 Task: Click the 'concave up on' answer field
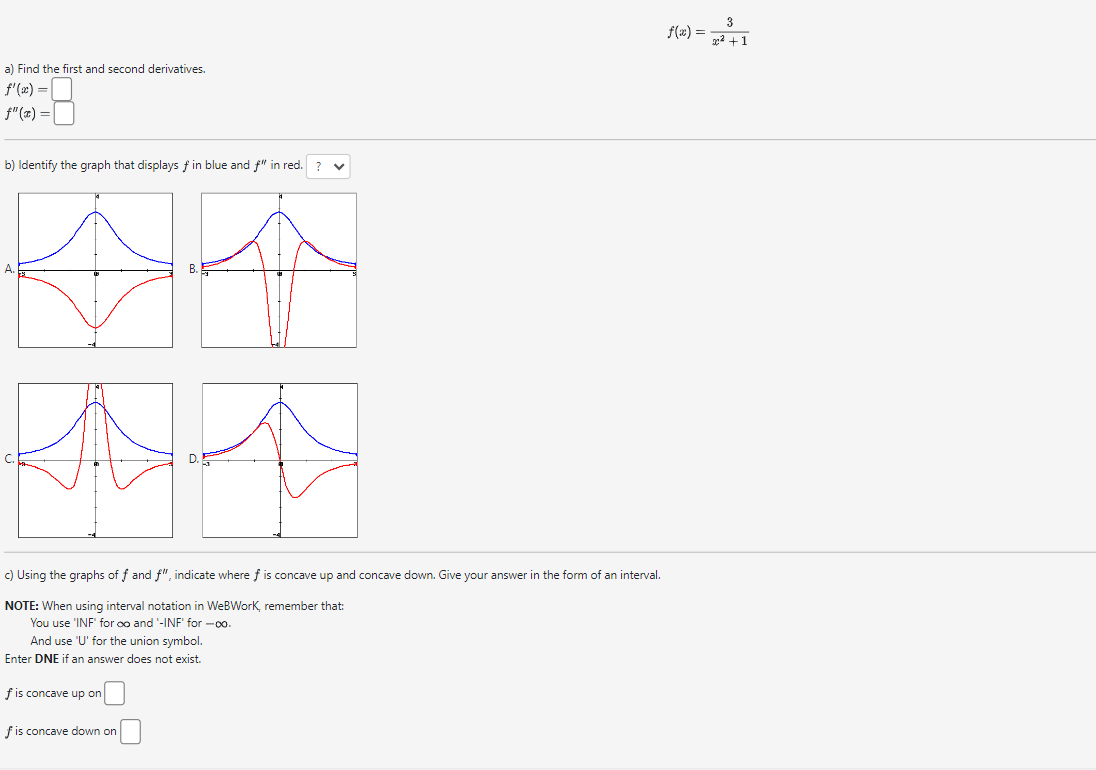click(x=114, y=692)
